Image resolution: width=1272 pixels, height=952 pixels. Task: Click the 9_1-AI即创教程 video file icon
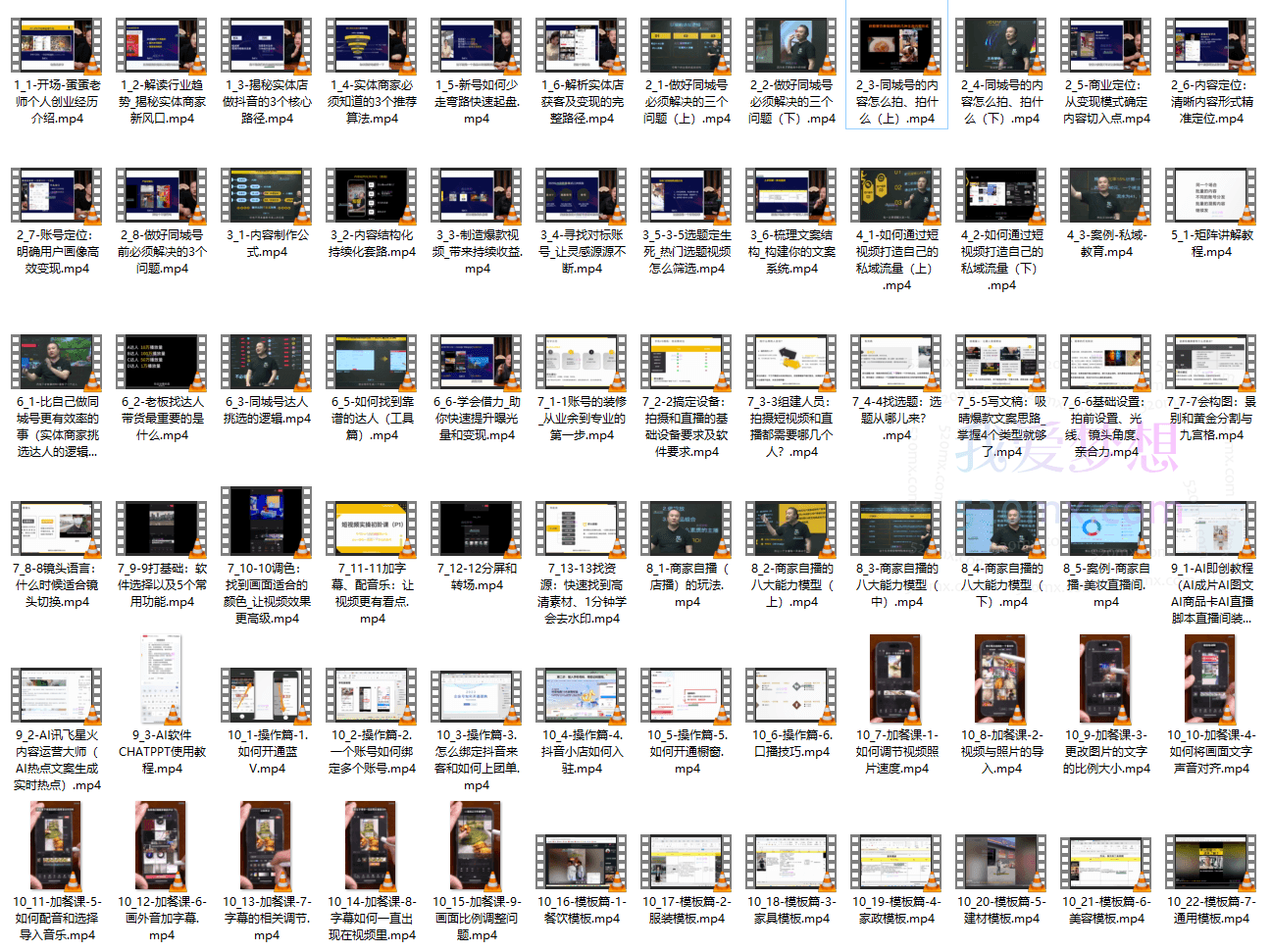(x=1211, y=529)
